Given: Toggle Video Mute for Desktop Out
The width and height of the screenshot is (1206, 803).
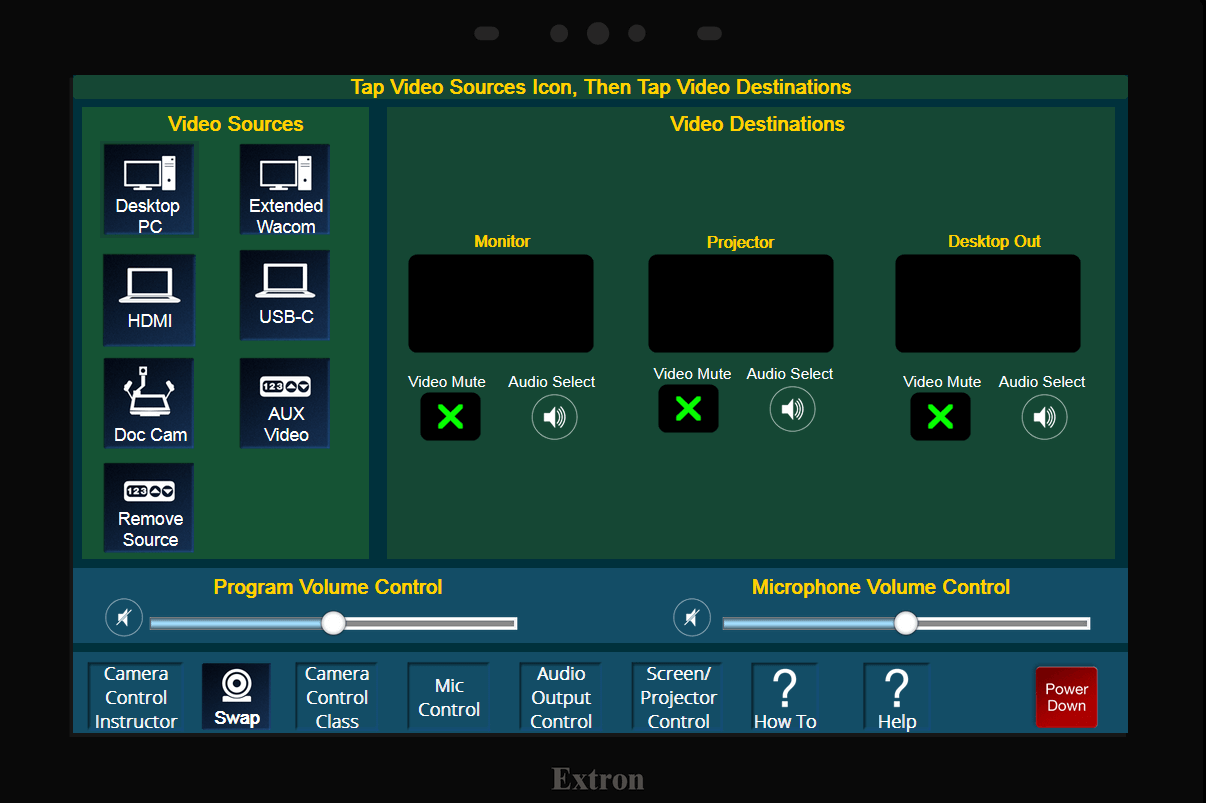Looking at the screenshot, I should click(940, 417).
